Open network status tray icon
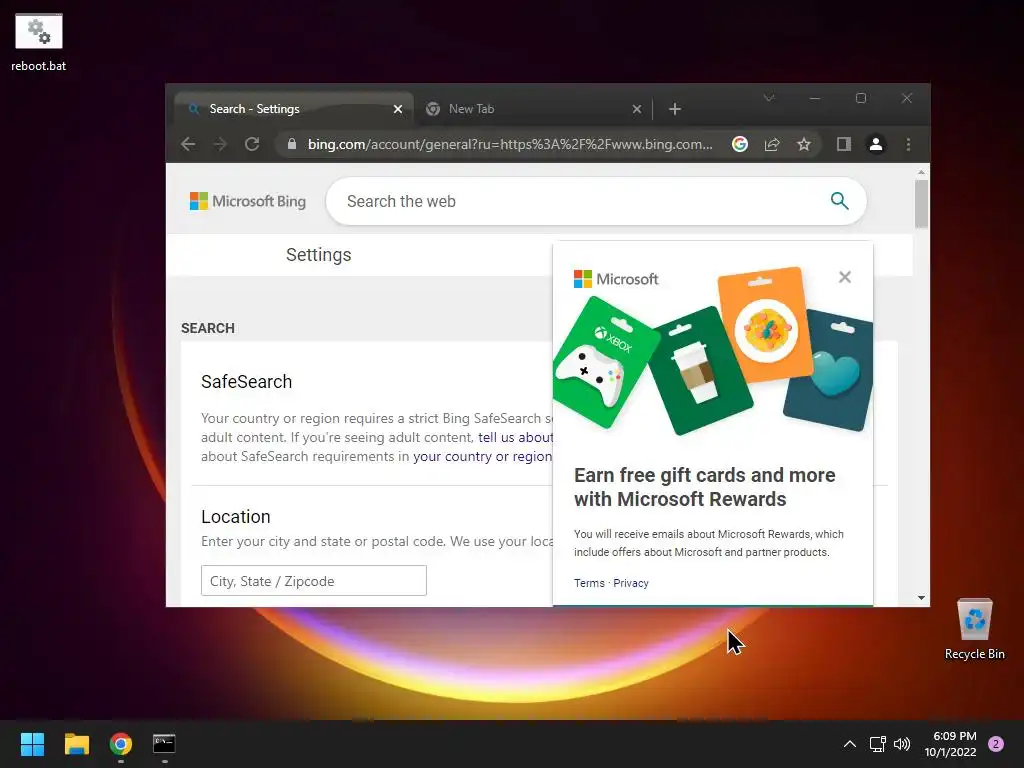This screenshot has width=1024, height=768. pos(877,744)
